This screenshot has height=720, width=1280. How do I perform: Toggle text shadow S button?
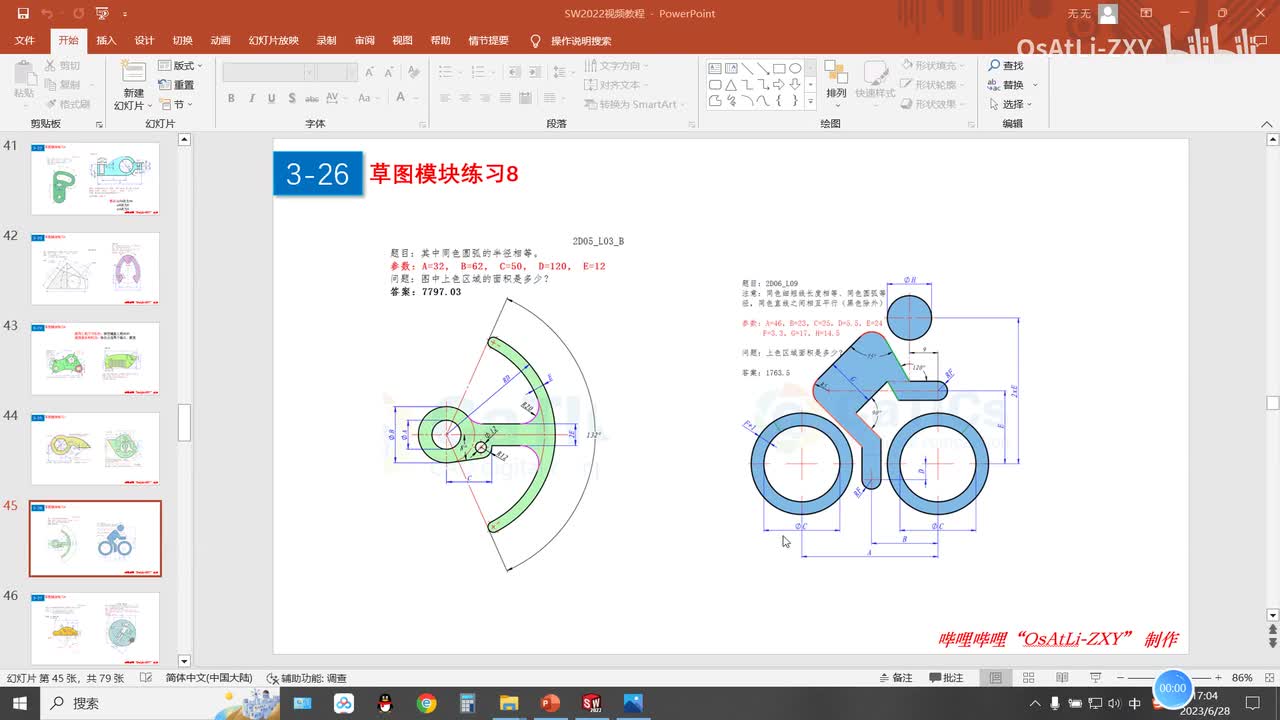coord(291,98)
